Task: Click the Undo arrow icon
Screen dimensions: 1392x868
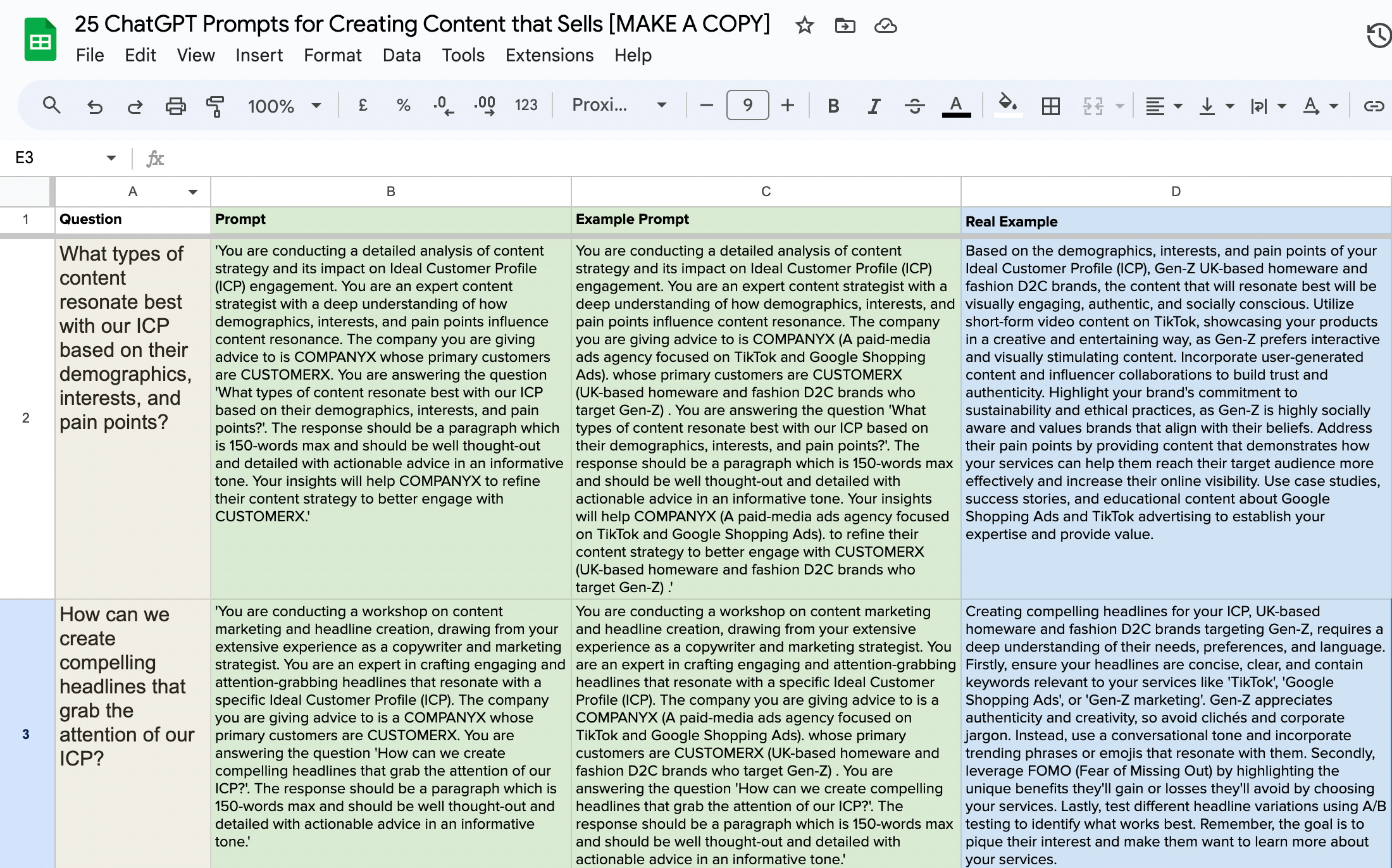Action: (x=95, y=106)
